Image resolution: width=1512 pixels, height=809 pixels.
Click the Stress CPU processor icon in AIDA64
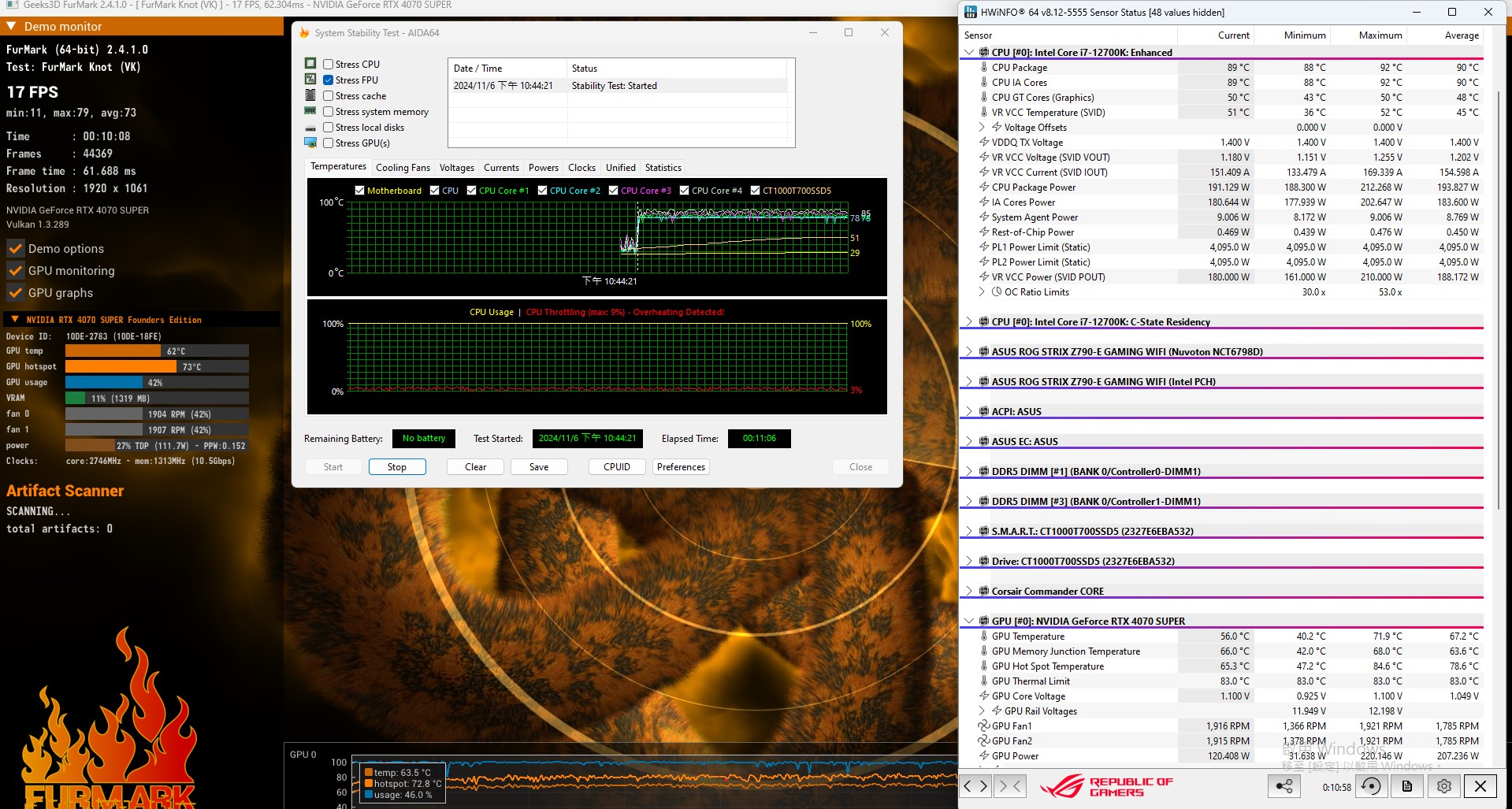click(x=310, y=64)
